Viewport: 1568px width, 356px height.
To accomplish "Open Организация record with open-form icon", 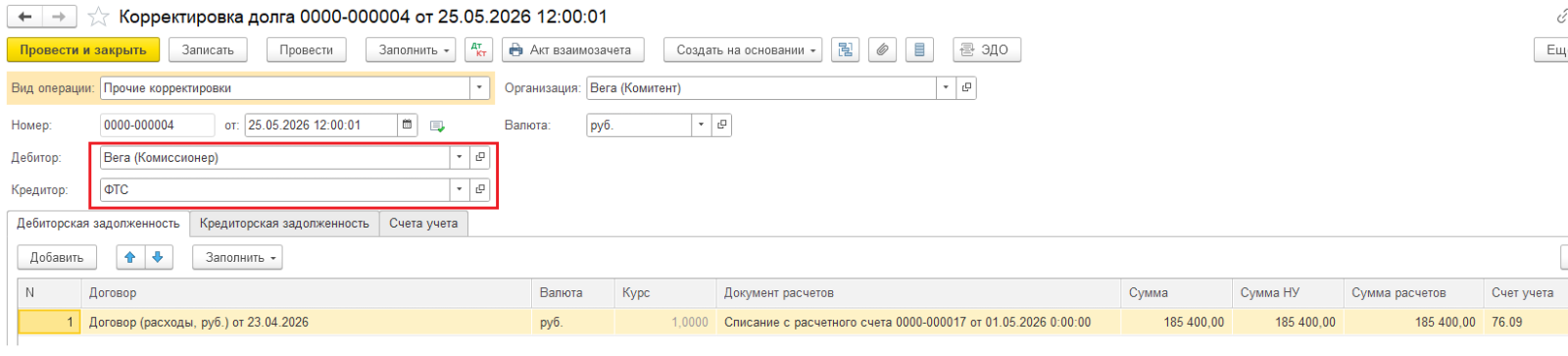I will tap(966, 88).
